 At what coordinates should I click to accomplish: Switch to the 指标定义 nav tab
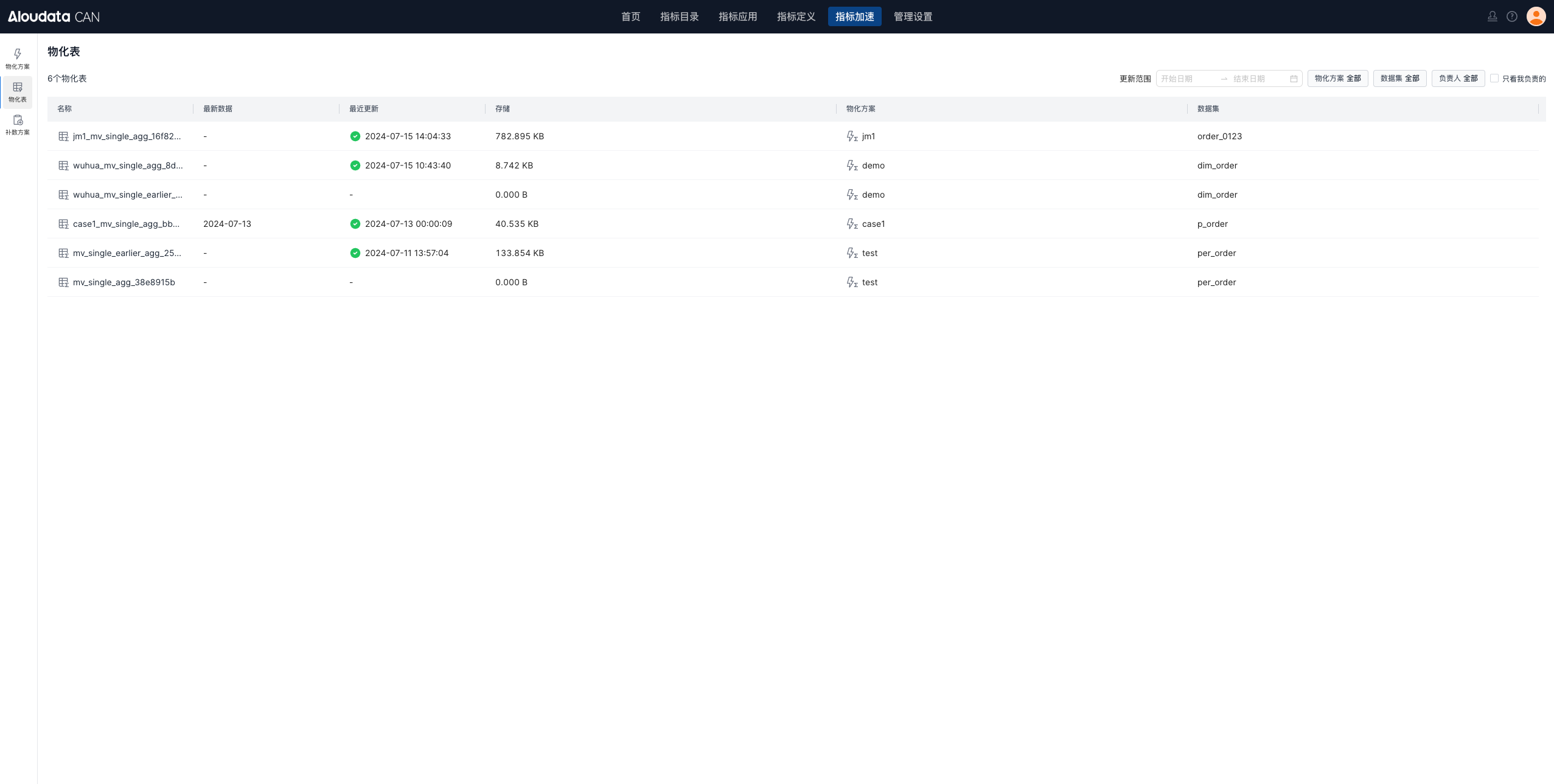click(x=796, y=16)
